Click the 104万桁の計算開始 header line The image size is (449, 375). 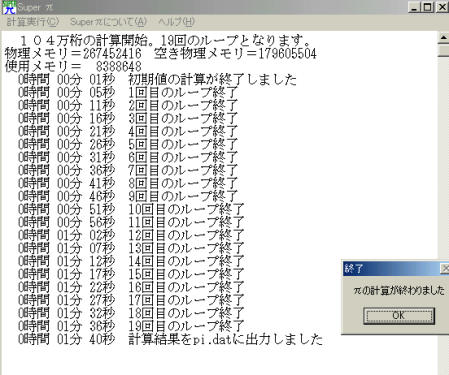click(x=165, y=41)
